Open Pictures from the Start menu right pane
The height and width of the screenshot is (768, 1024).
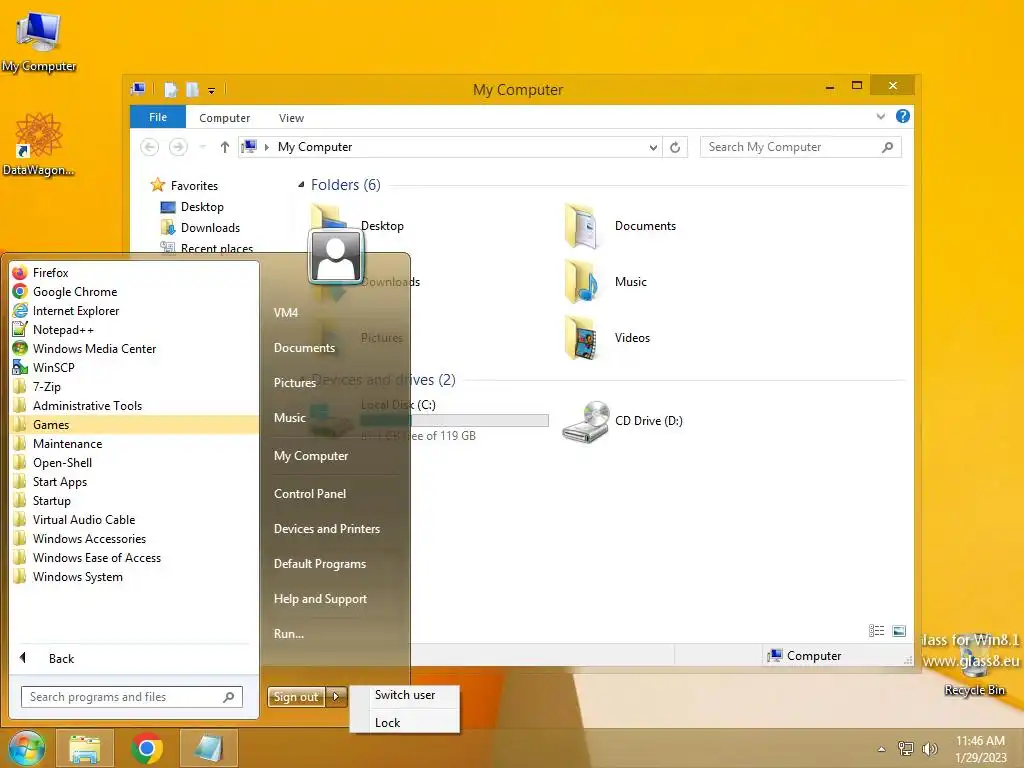tap(295, 383)
